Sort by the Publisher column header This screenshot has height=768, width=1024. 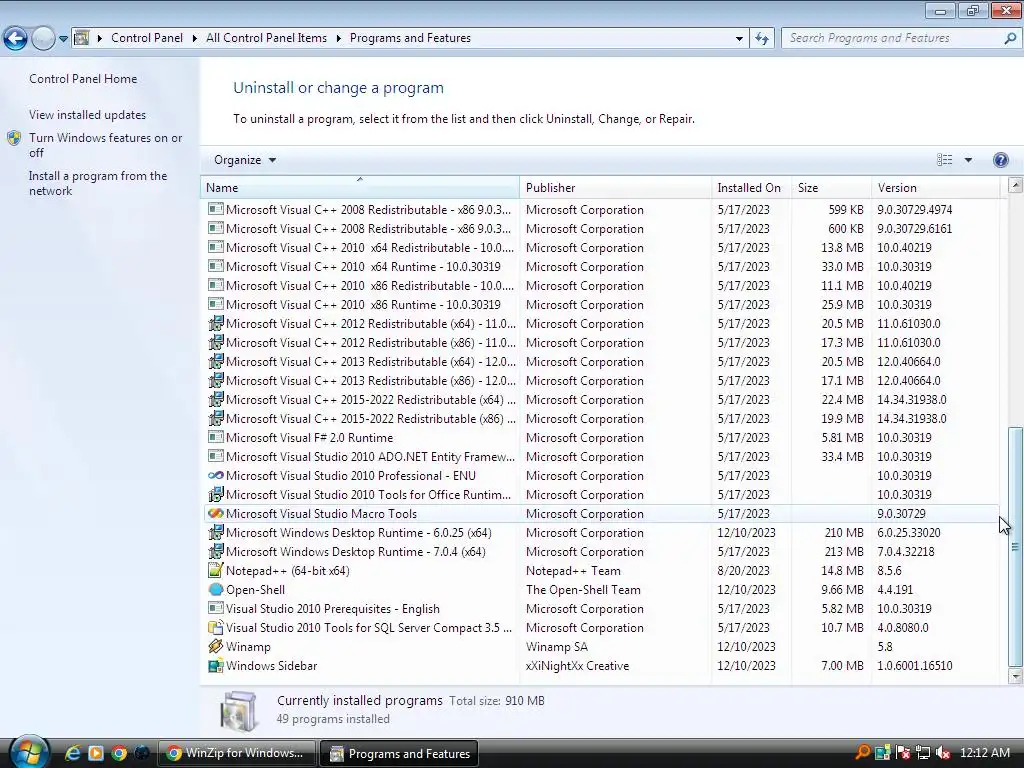click(x=615, y=187)
